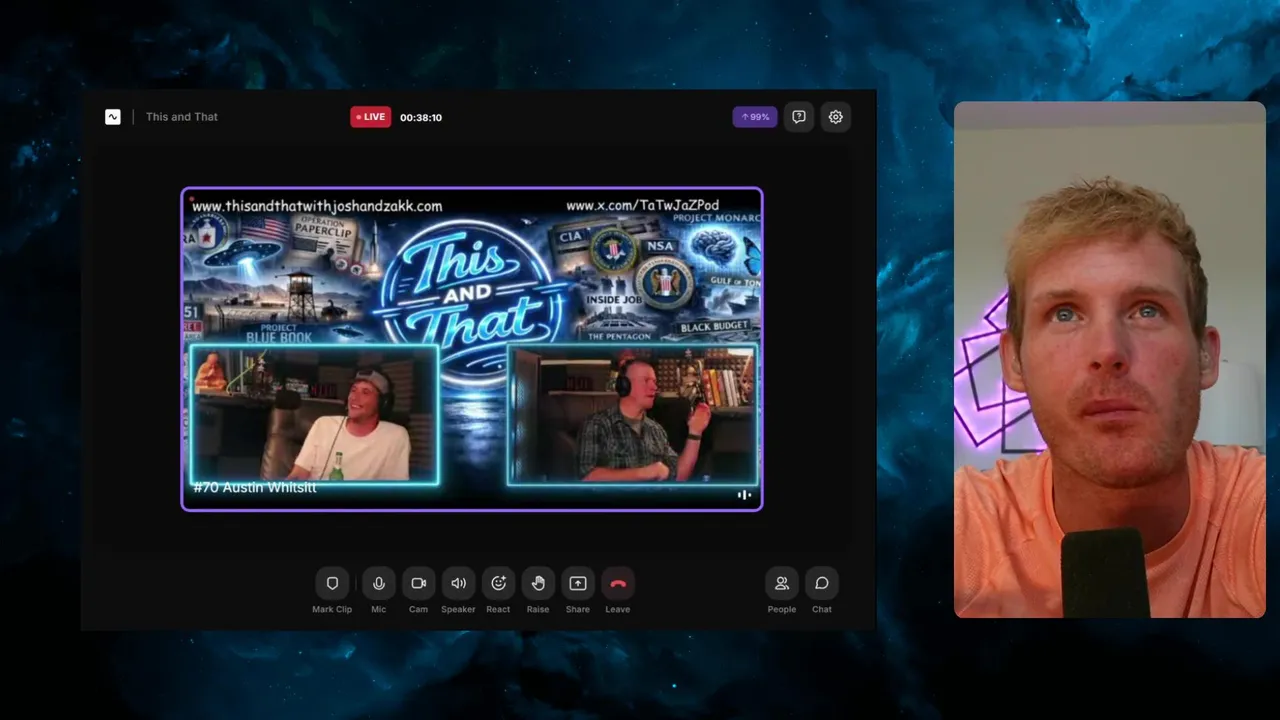Click the 99% connection quality badge
This screenshot has height=720, width=1280.
755,117
